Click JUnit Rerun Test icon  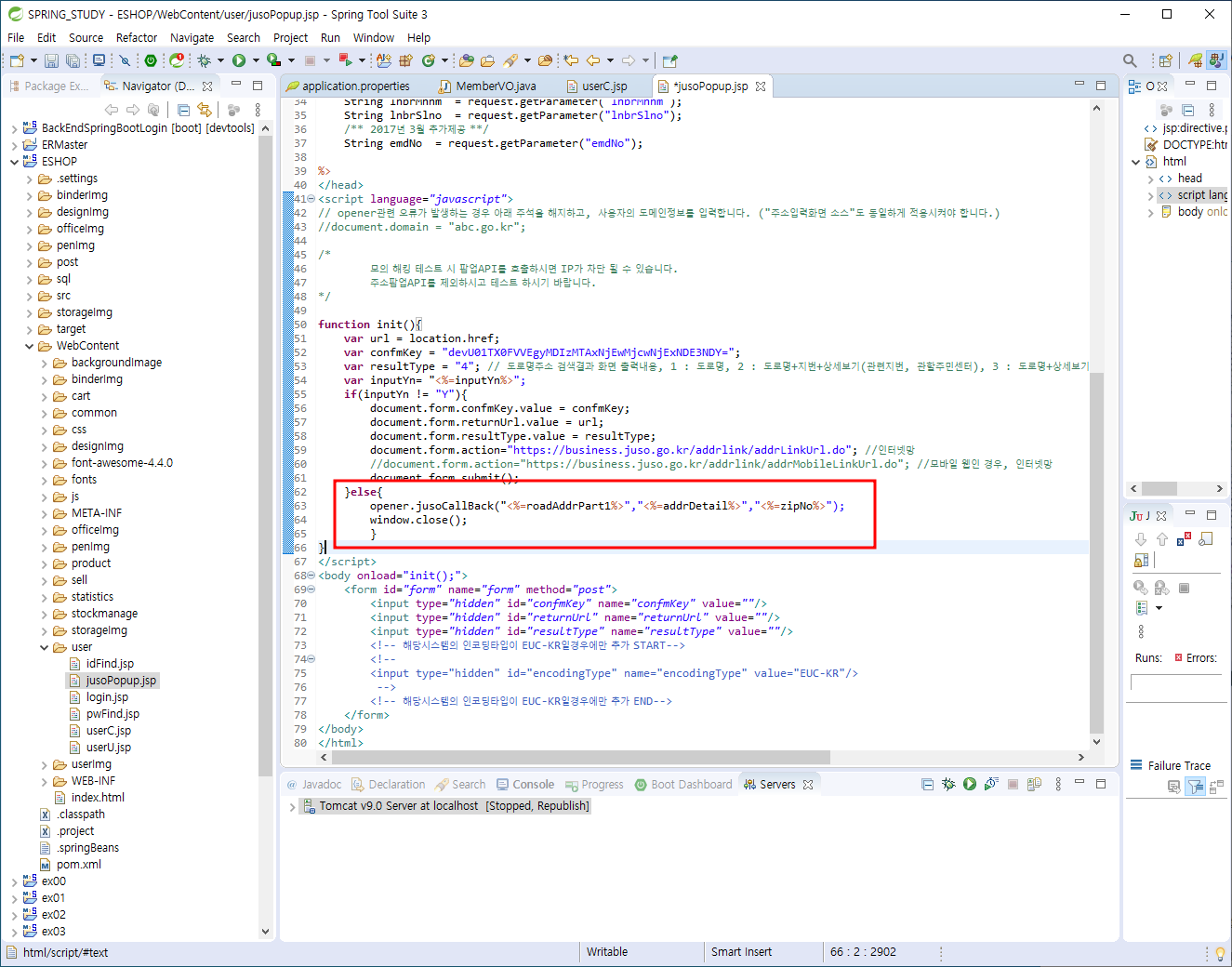pos(1141,588)
